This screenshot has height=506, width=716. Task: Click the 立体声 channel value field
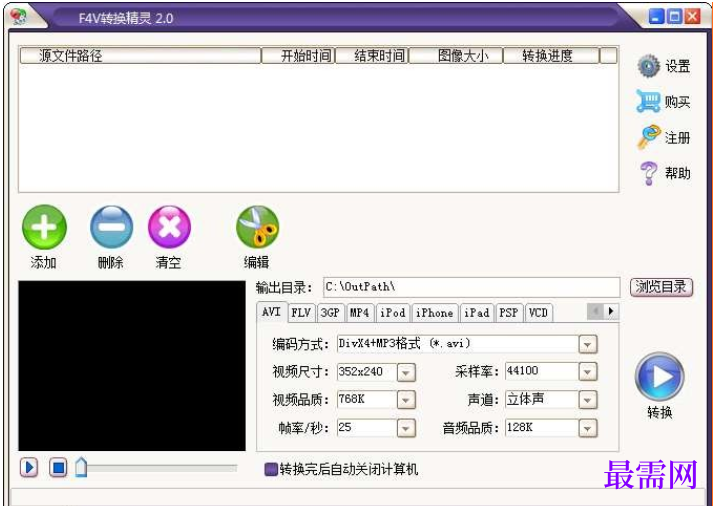click(542, 401)
